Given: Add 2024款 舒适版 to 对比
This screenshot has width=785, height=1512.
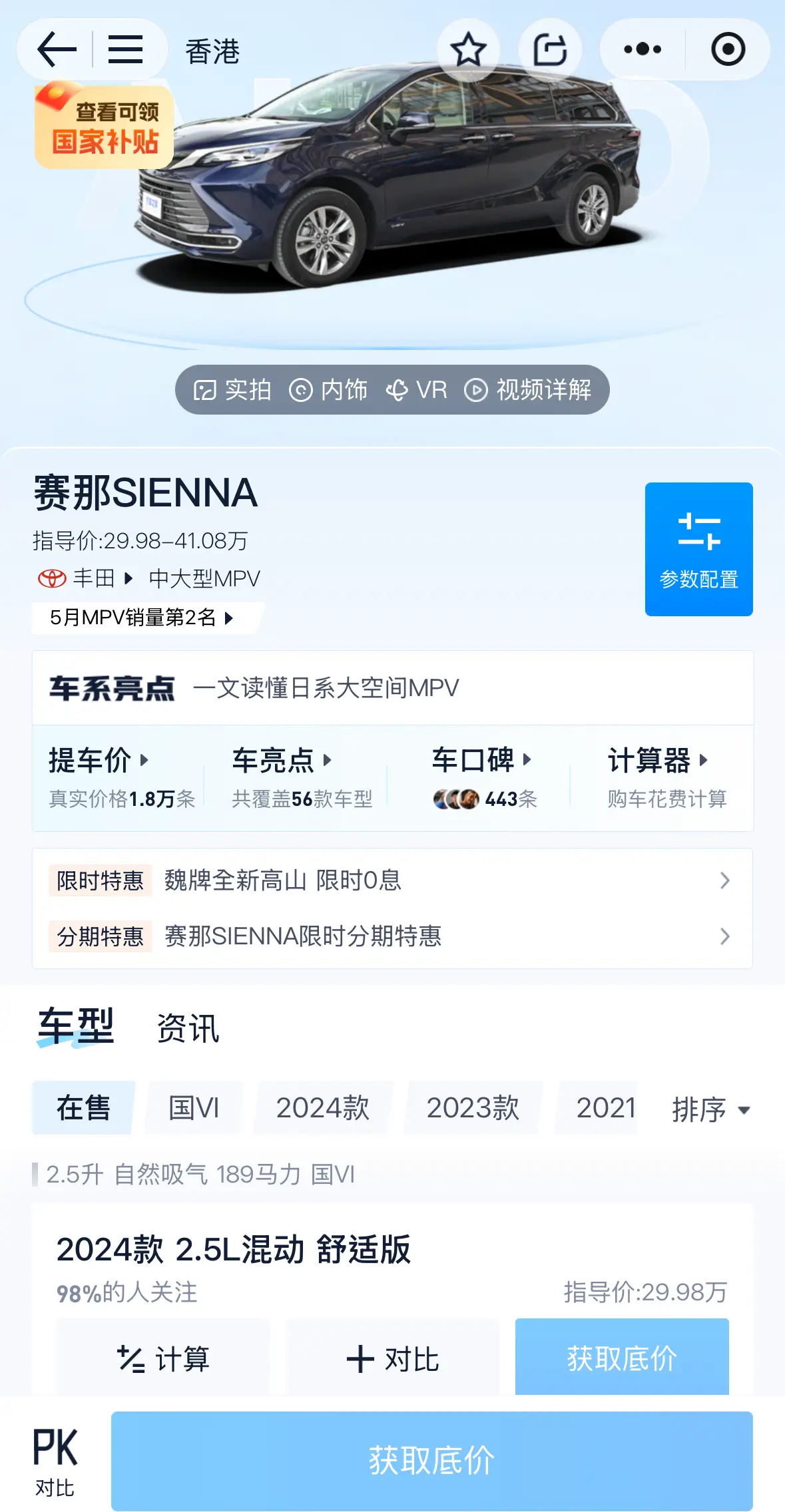Looking at the screenshot, I should (x=393, y=1358).
